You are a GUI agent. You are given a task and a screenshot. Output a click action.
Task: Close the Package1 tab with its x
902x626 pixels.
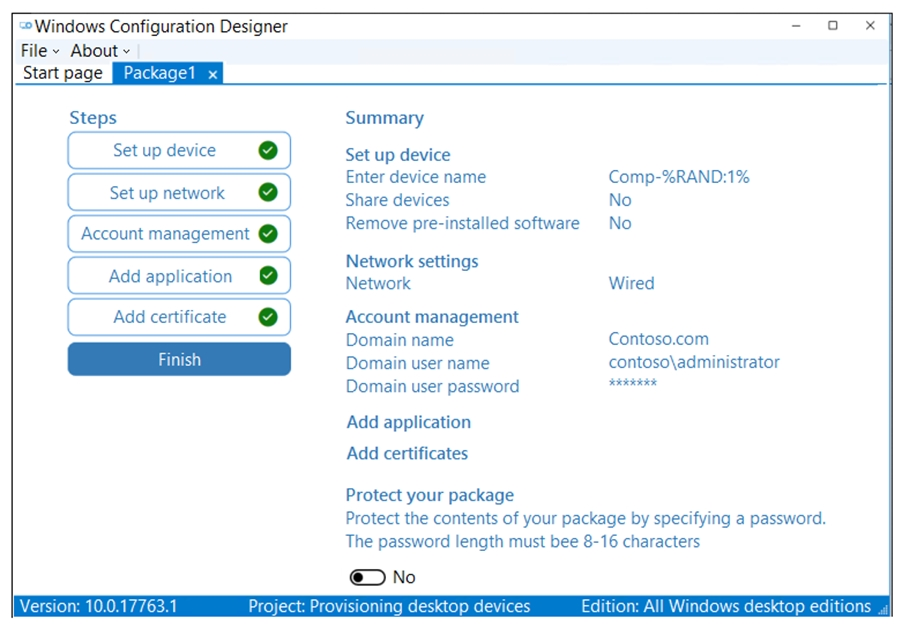213,74
